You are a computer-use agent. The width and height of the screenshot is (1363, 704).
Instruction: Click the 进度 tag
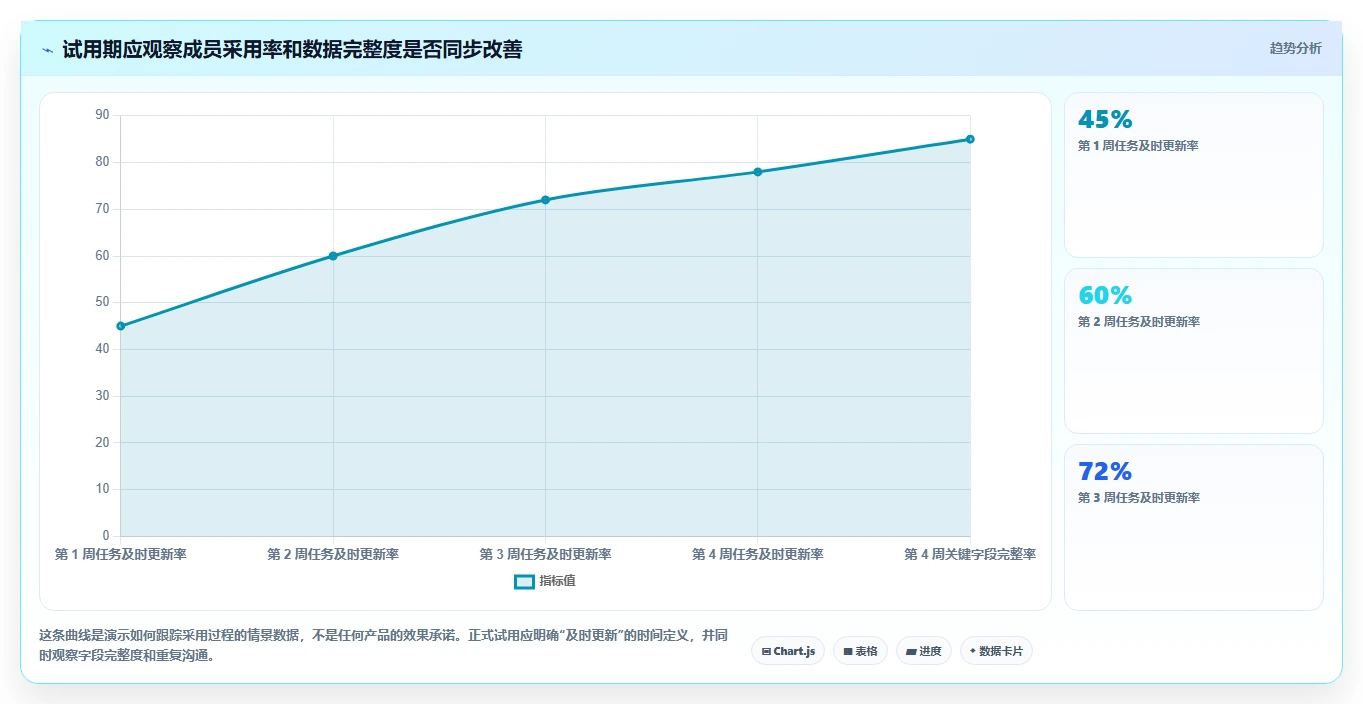tap(924, 651)
